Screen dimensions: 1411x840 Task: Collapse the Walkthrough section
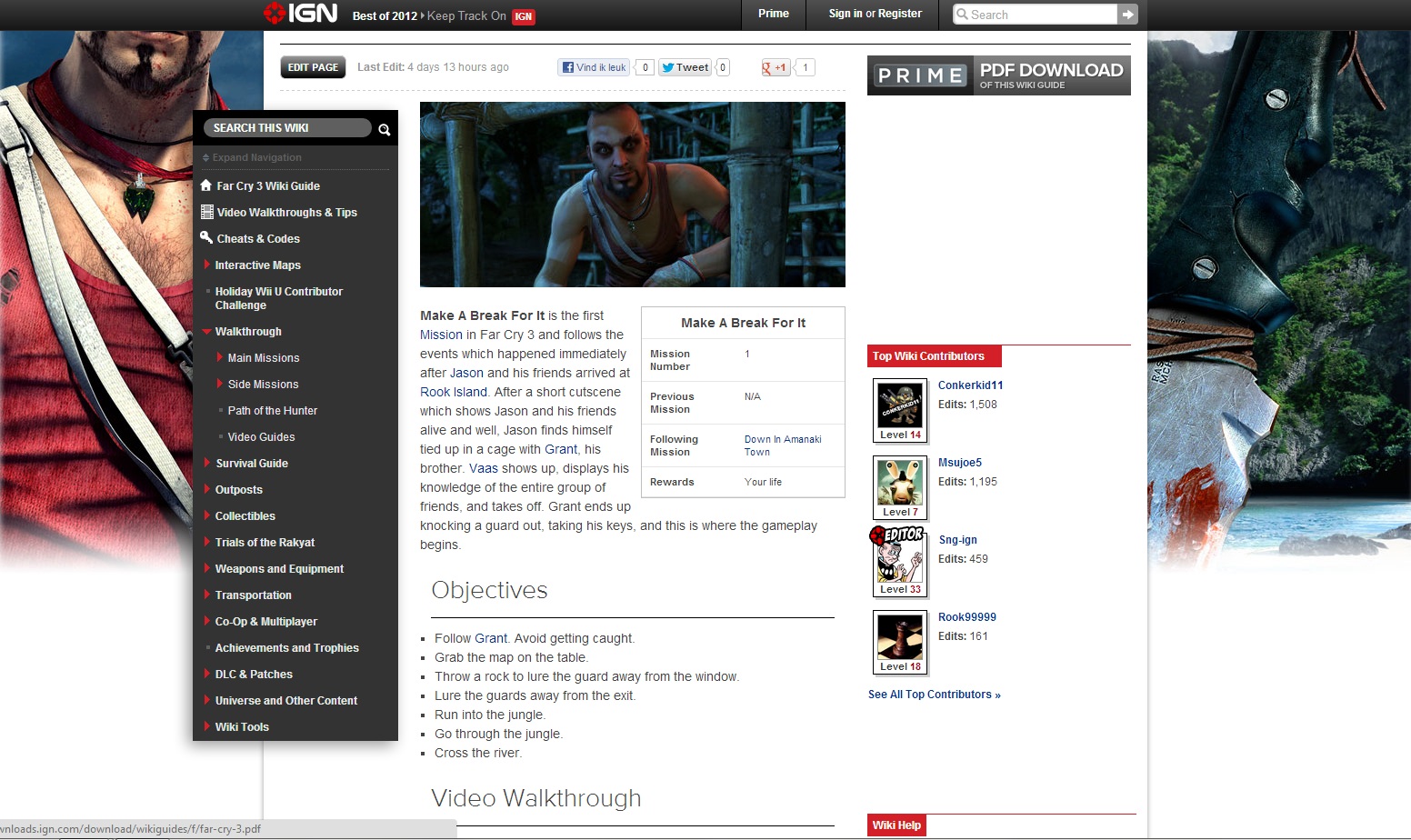[207, 331]
